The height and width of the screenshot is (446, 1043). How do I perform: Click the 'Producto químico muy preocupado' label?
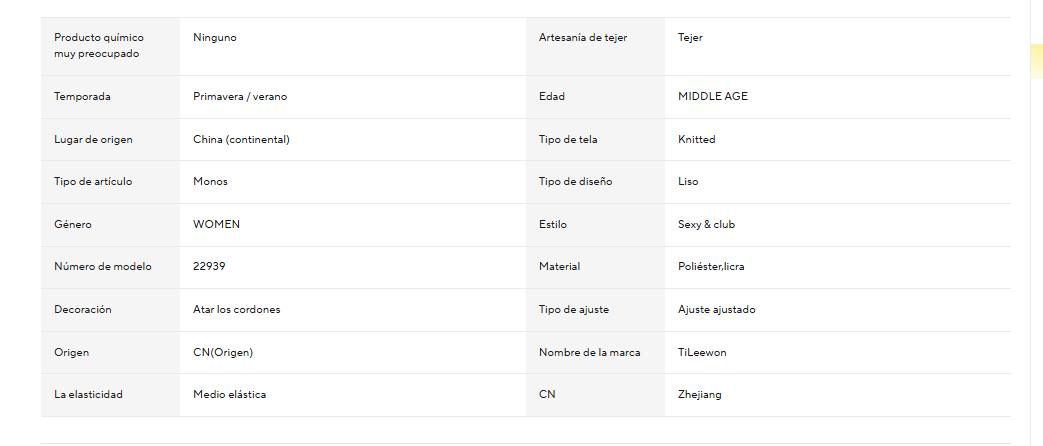pyautogui.click(x=99, y=45)
